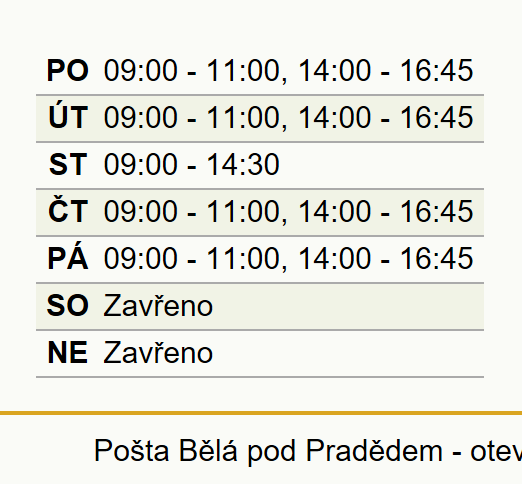Image resolution: width=522 pixels, height=484 pixels.
Task: Click 16:45 closing time in PÁ row
Action: [x=436, y=258]
